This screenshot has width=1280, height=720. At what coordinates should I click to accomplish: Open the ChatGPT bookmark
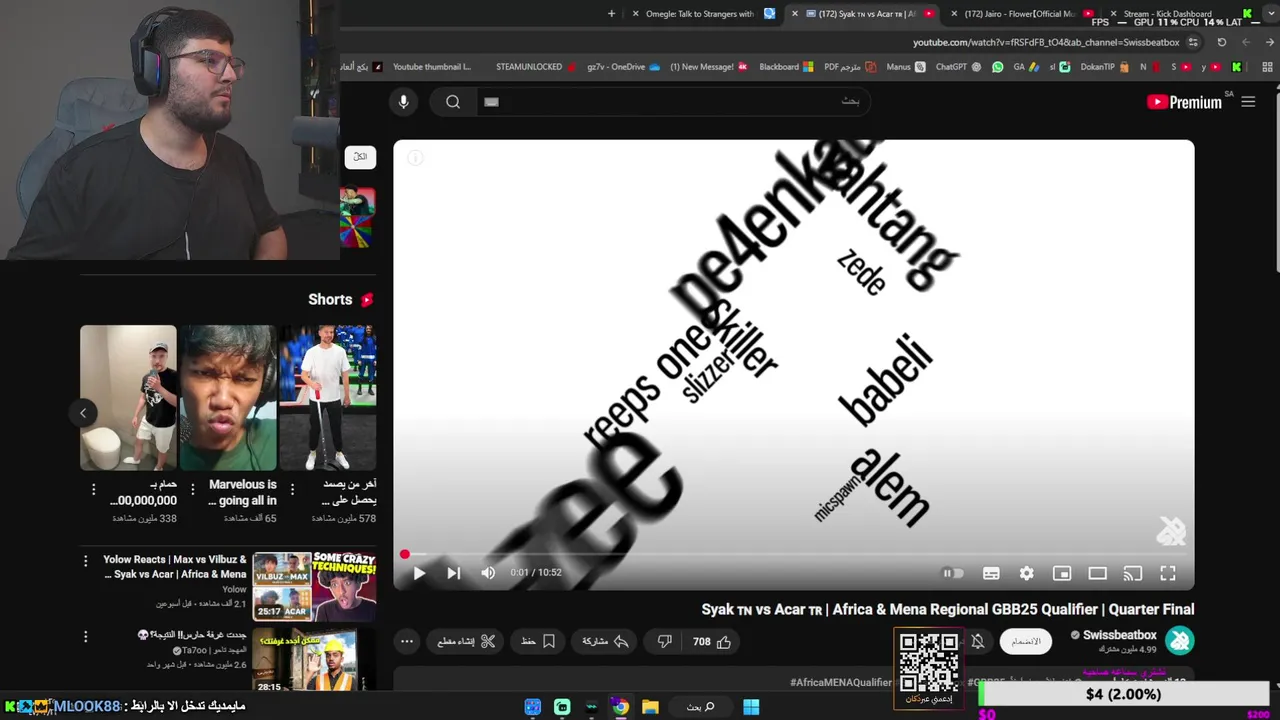(958, 67)
